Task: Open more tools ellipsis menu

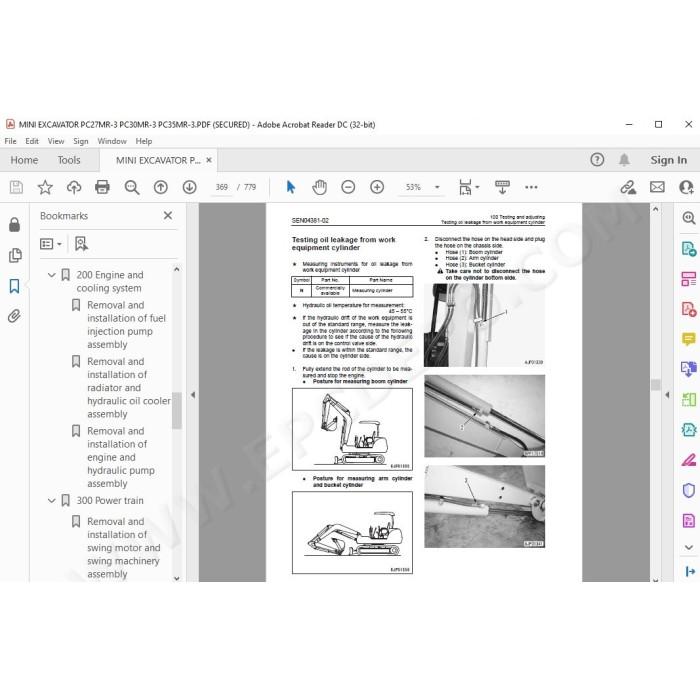Action: (x=531, y=187)
